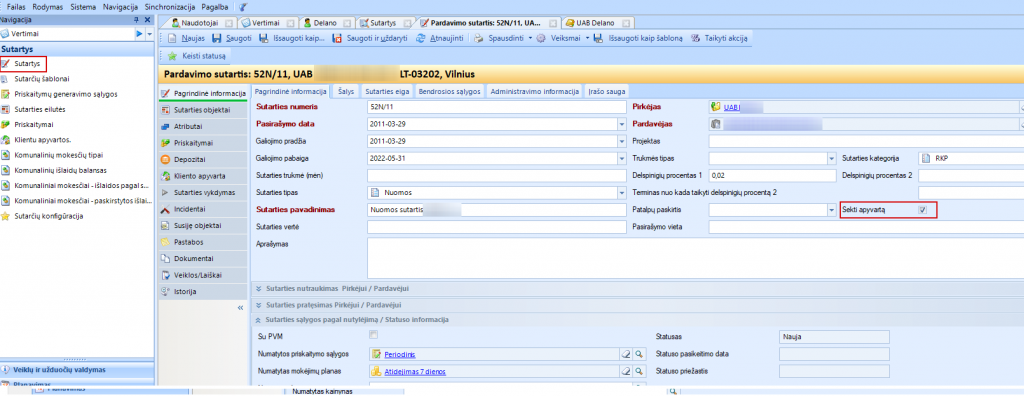The image size is (1024, 397).
Task: Click the Naujas toolbar button
Action: 187,39
